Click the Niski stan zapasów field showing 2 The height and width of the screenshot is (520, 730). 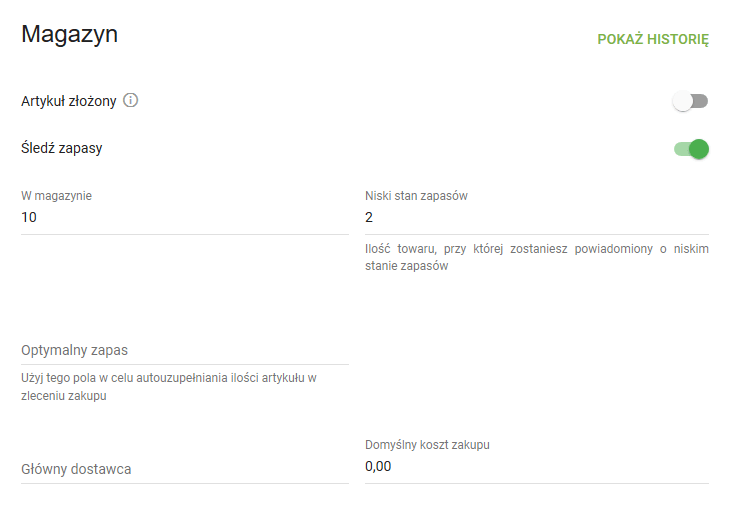tap(537, 218)
